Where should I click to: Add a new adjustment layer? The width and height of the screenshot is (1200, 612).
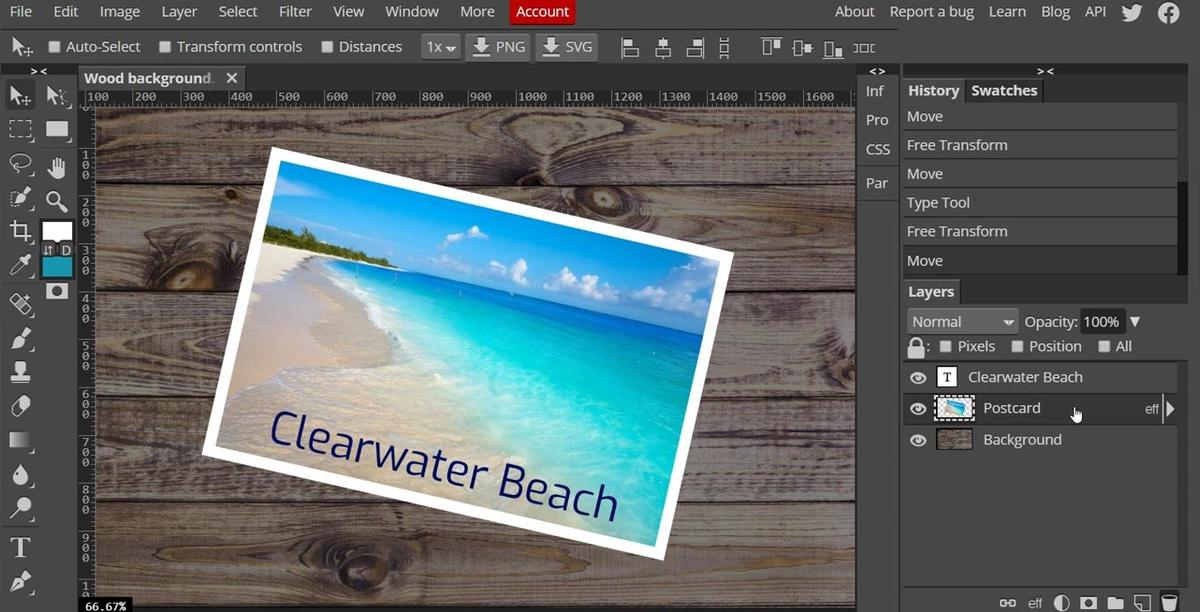(1061, 603)
